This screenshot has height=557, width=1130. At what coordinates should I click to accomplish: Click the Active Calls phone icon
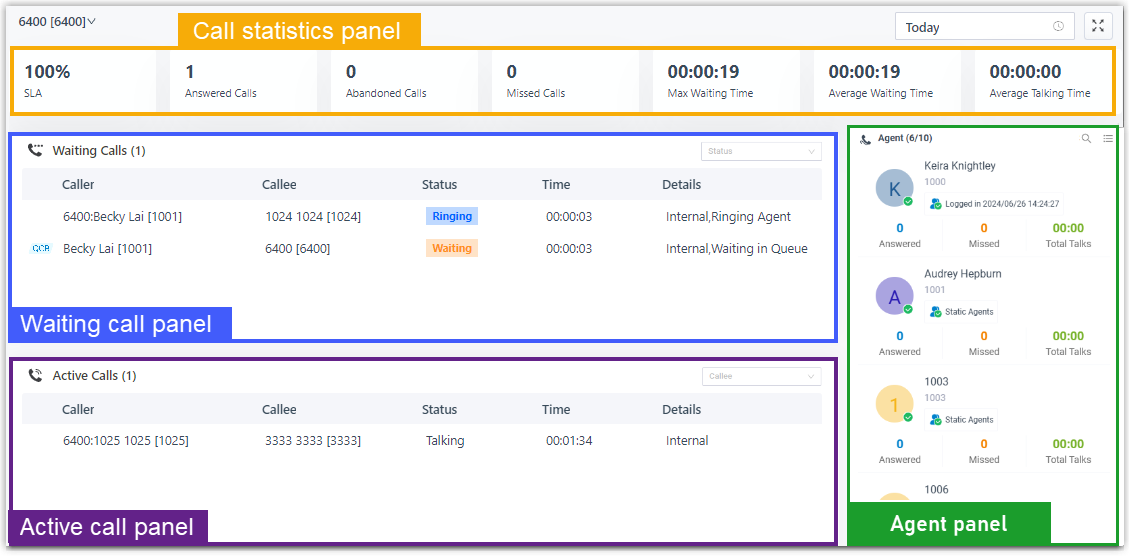pyautogui.click(x=36, y=376)
